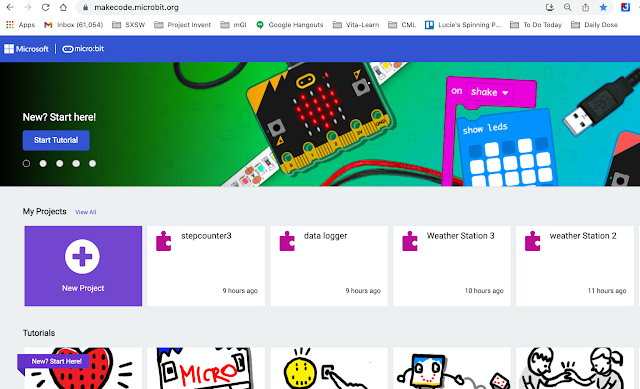Select the first carousel dot
640x389 pixels.
(27, 163)
